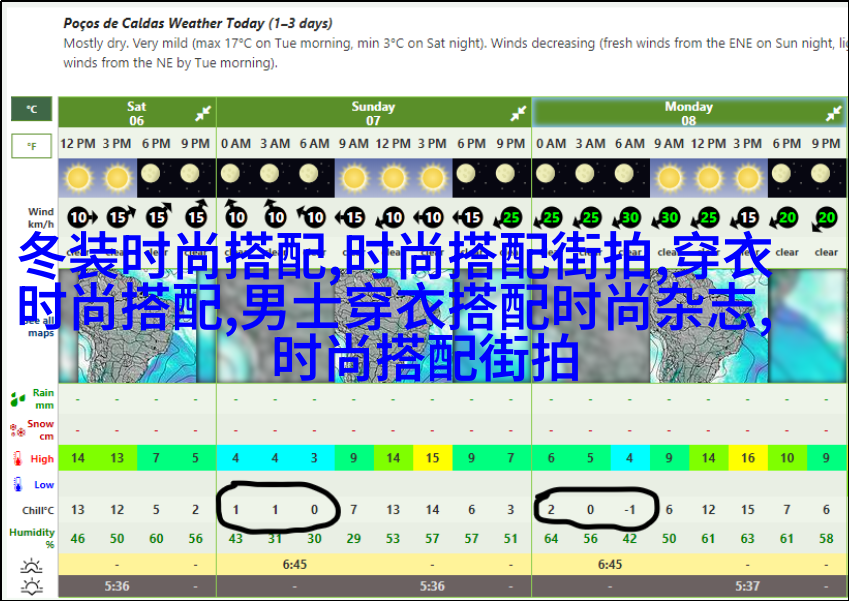Expand the Monday 08 day column
The image size is (849, 601).
(x=834, y=113)
